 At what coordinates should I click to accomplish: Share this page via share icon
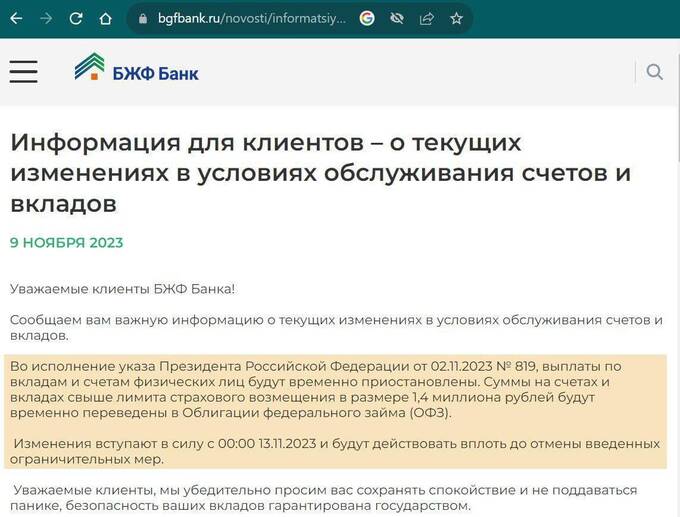click(427, 19)
